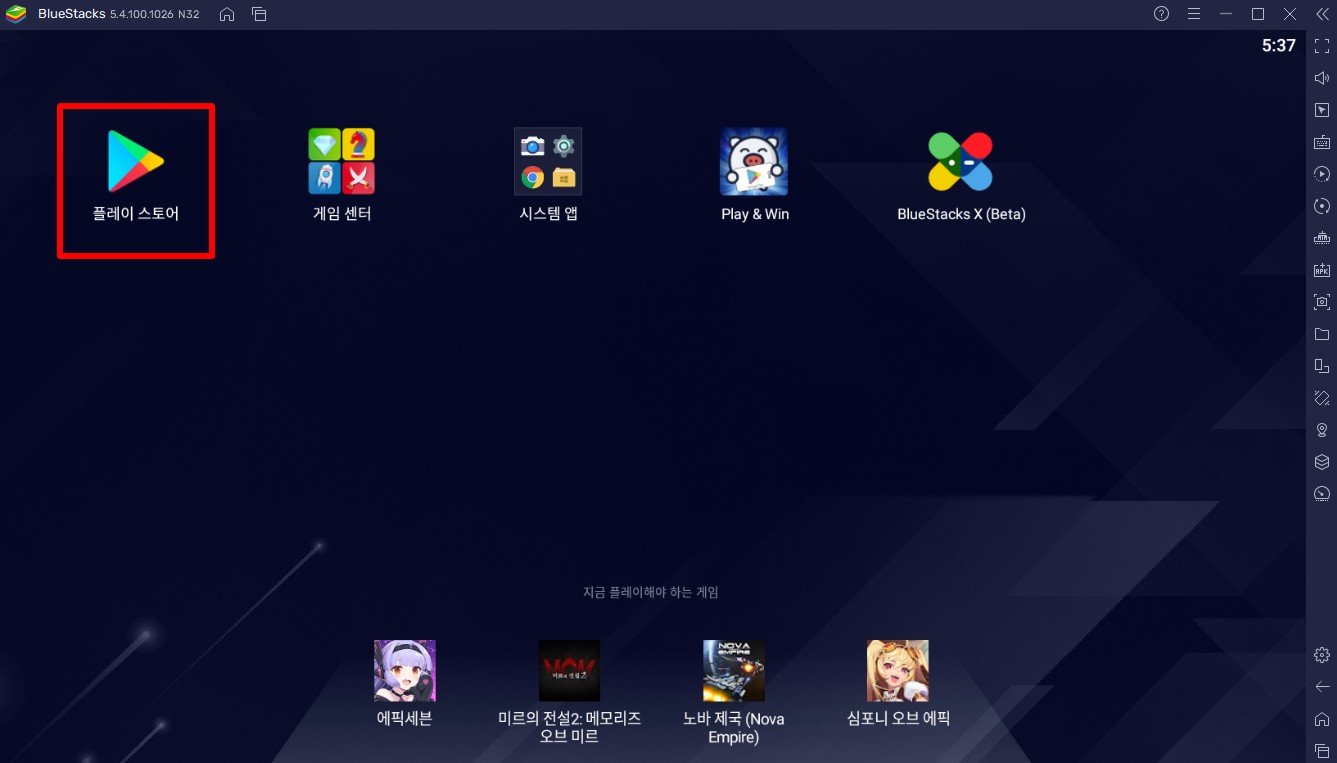
Task: Open the set location pin icon
Action: [1322, 430]
